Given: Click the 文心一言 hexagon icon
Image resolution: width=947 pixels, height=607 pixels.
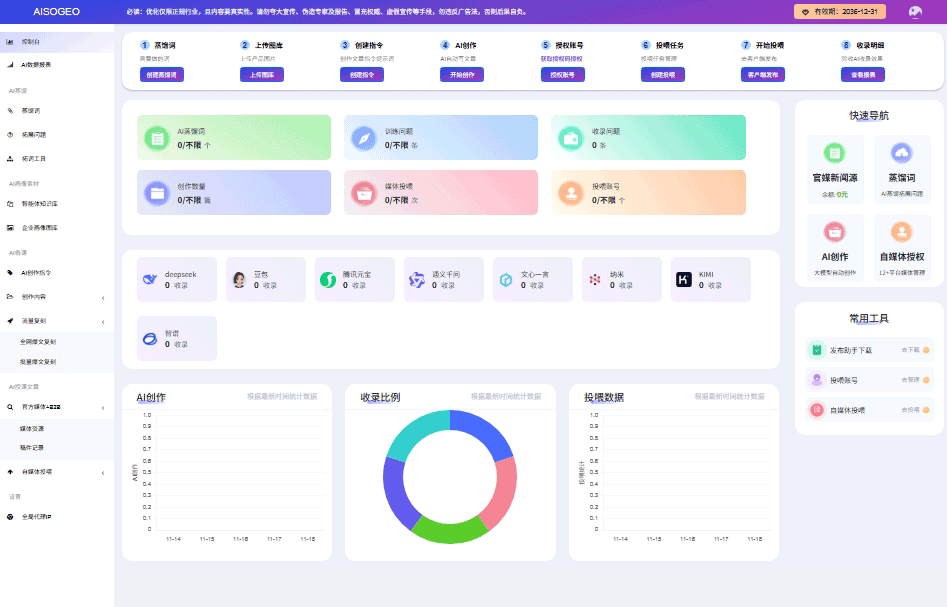Looking at the screenshot, I should 506,280.
